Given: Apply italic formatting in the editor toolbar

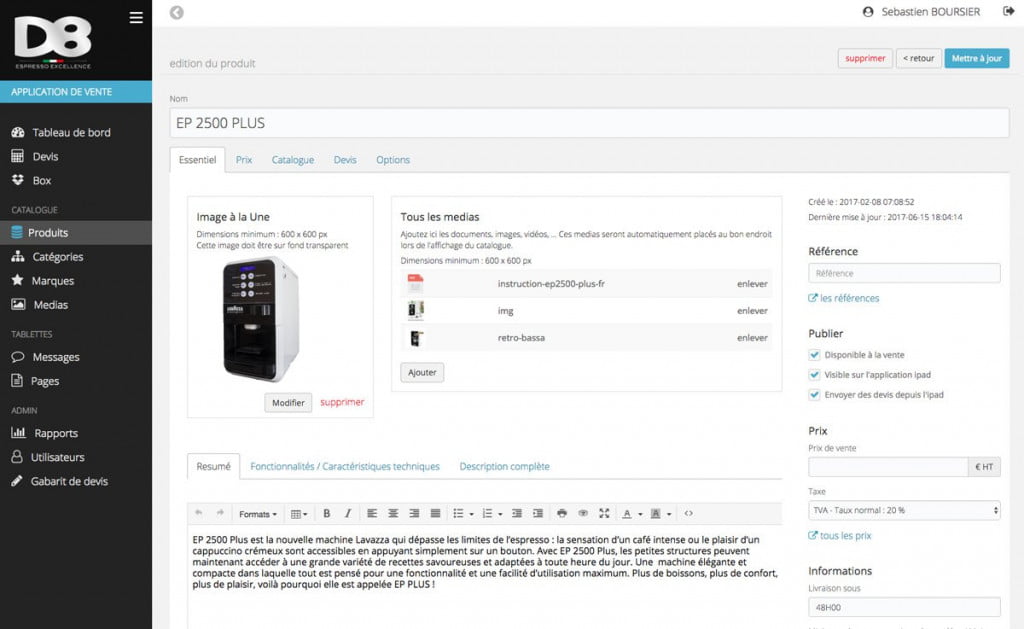Looking at the screenshot, I should [347, 513].
